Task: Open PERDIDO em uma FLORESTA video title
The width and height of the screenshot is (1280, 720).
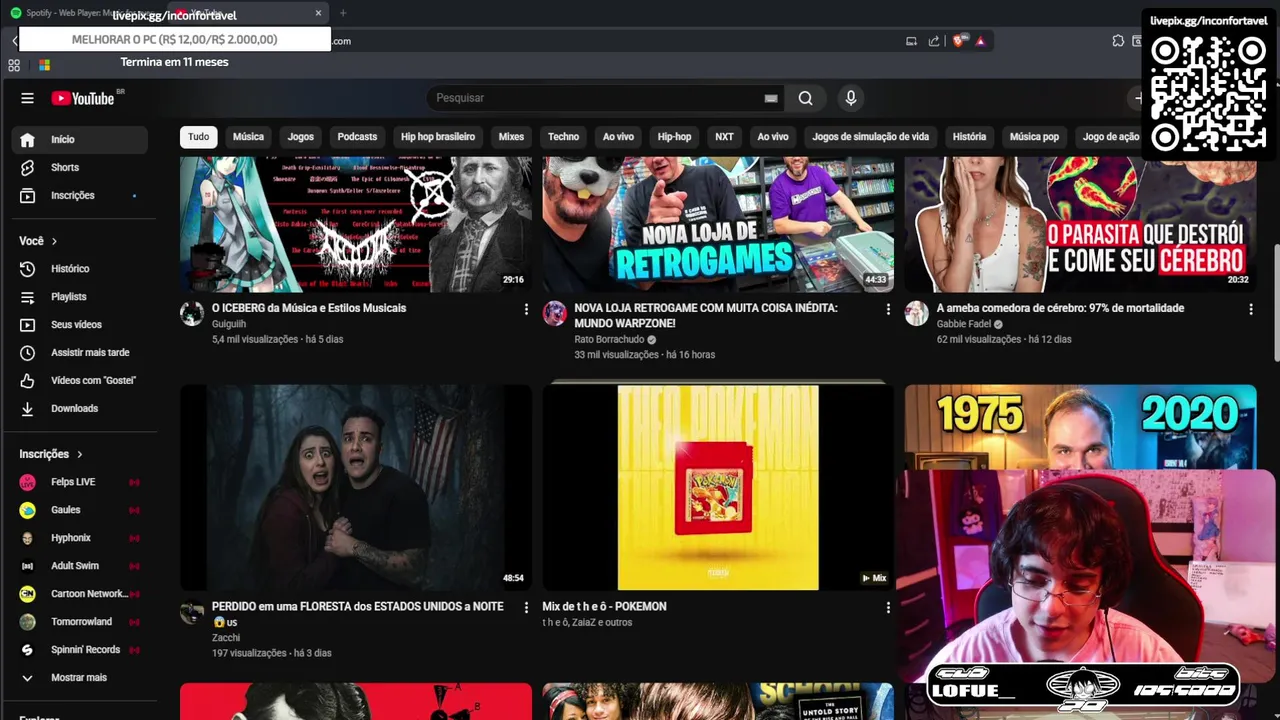Action: 358,614
